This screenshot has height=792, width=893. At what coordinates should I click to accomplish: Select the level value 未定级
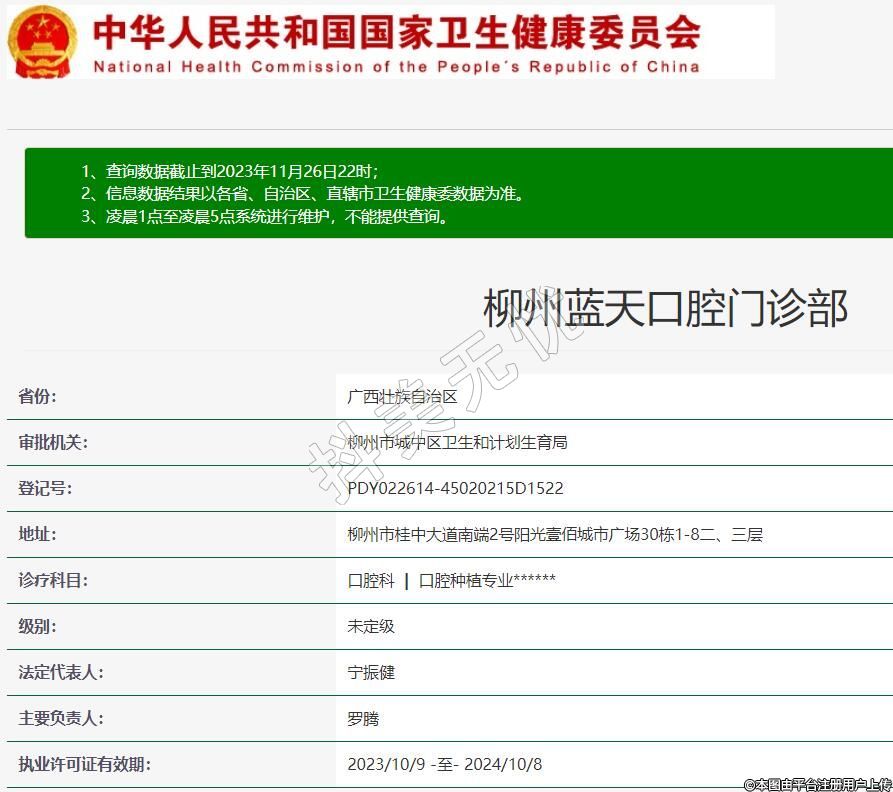click(x=371, y=626)
